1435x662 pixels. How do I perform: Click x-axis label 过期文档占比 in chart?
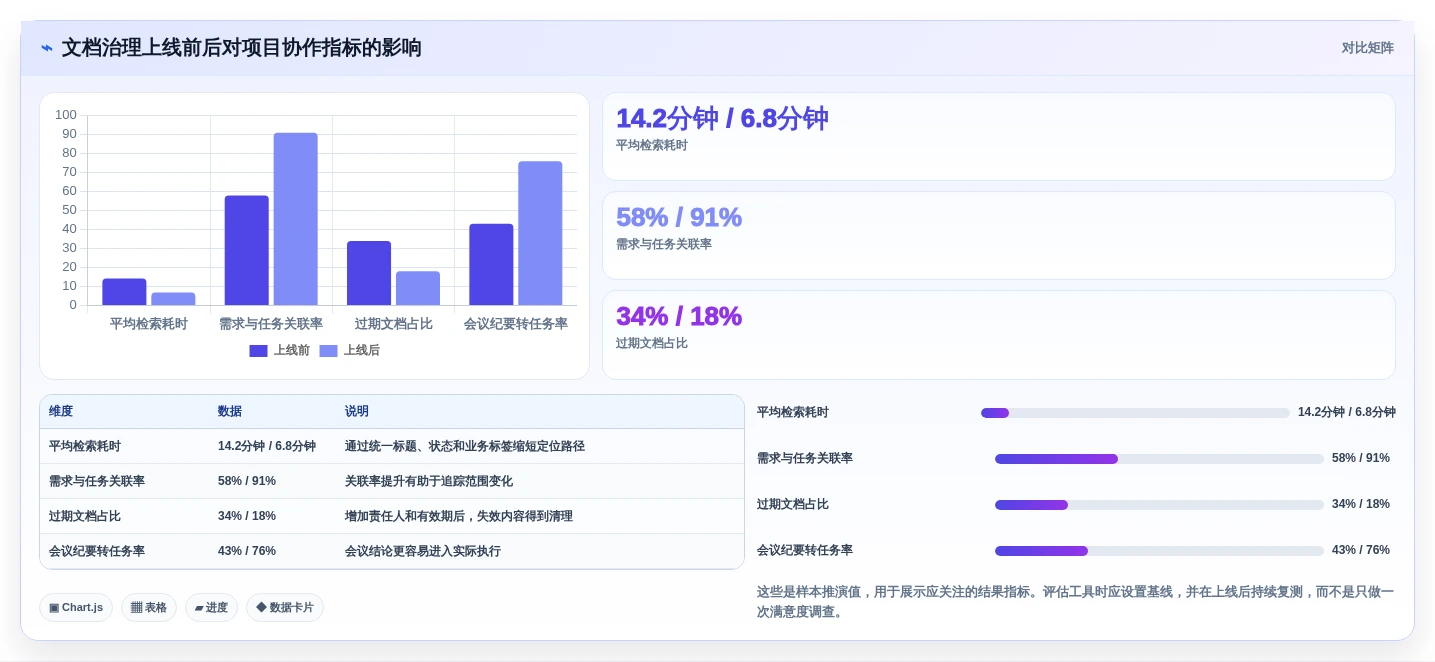click(394, 324)
